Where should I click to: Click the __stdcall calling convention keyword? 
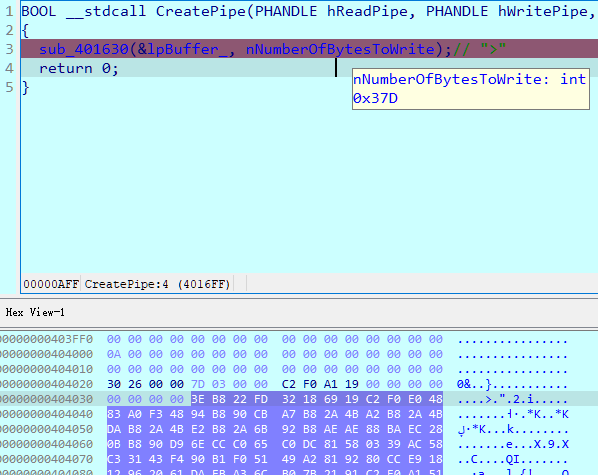[106, 11]
